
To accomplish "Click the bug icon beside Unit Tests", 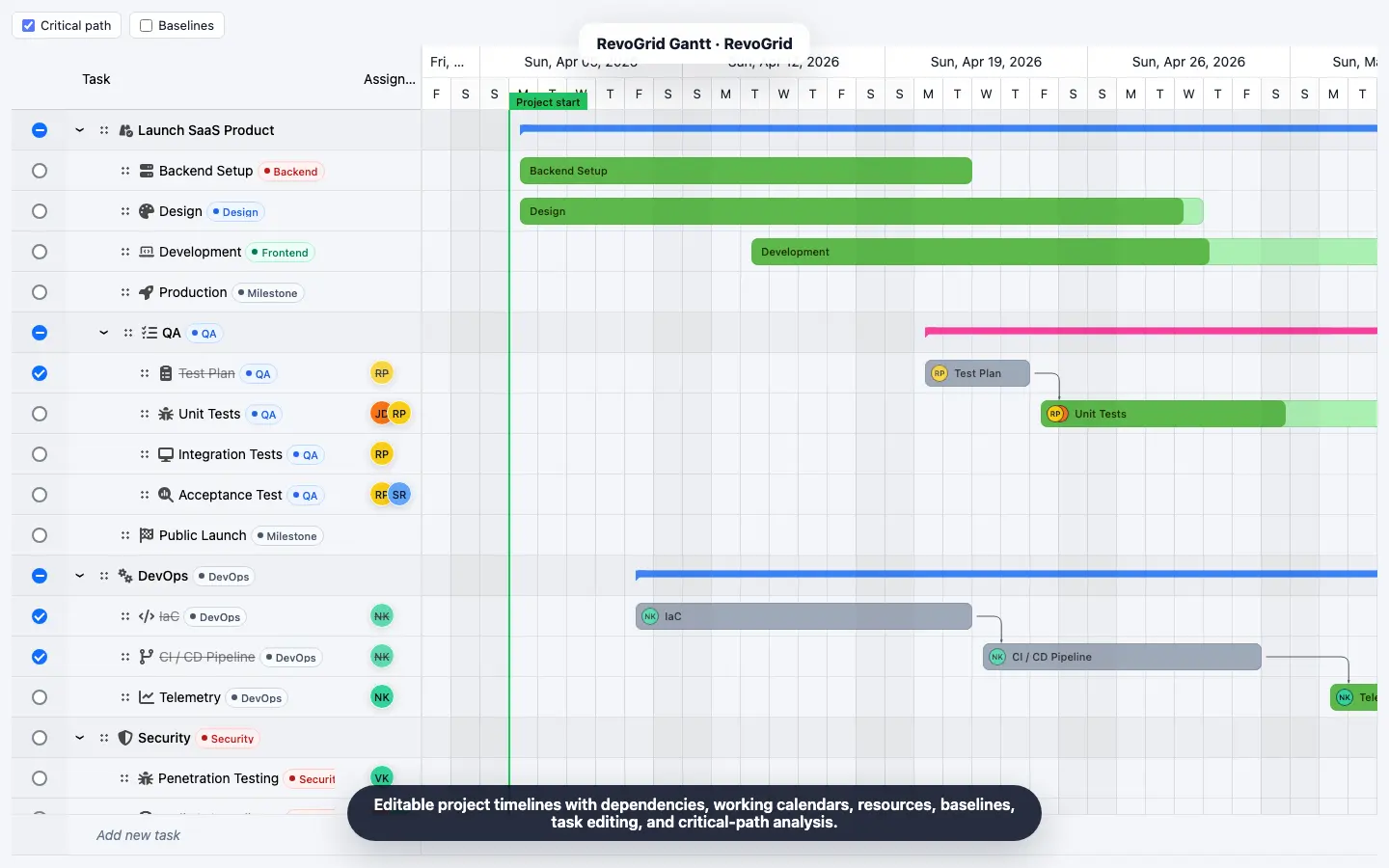I will (166, 414).
